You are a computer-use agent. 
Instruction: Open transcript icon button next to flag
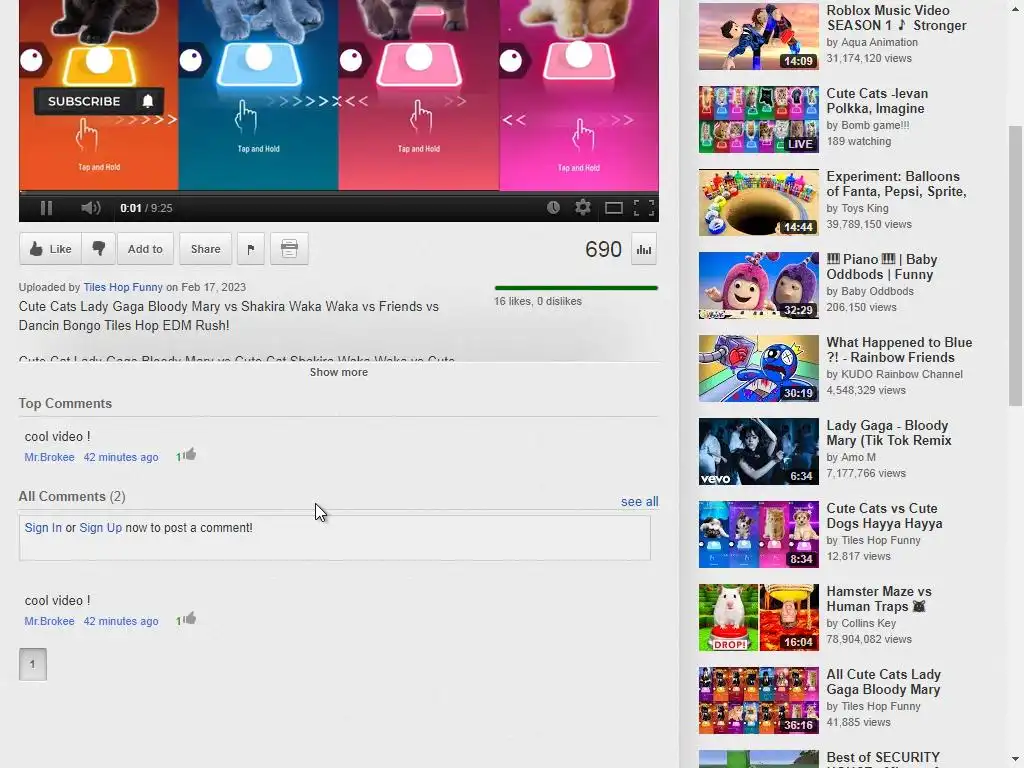click(x=289, y=249)
